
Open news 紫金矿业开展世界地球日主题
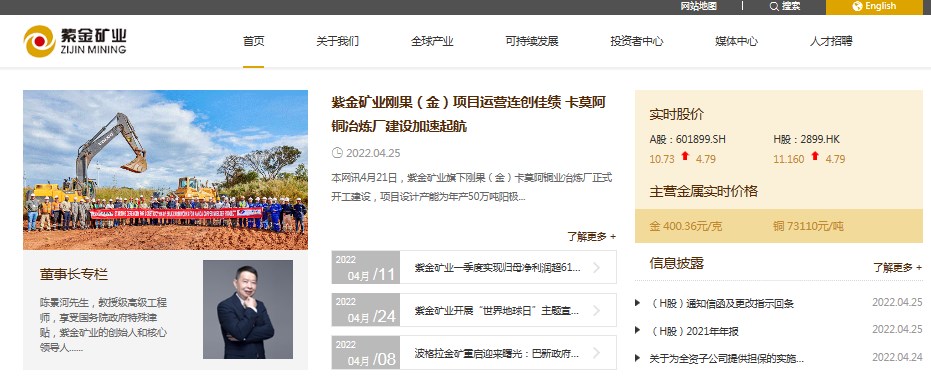(497, 310)
